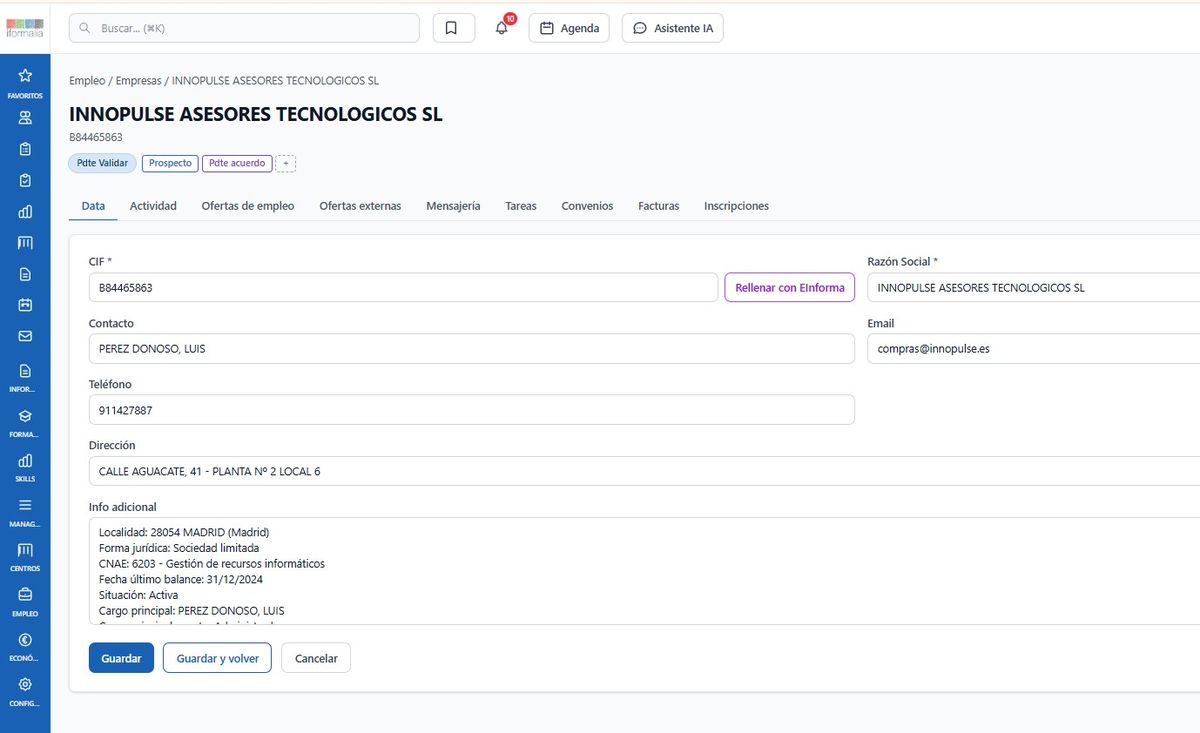Click the Cancelar button
Image resolution: width=1200 pixels, height=733 pixels.
316,658
